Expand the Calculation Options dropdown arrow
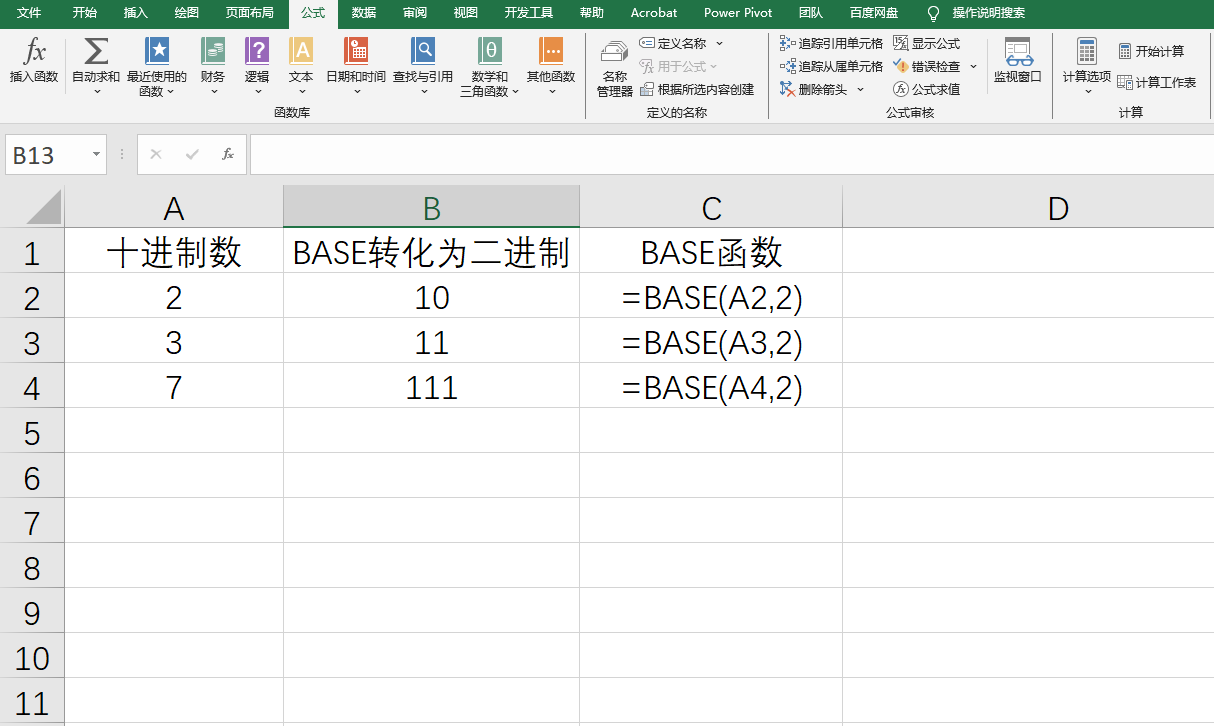 tap(1087, 91)
